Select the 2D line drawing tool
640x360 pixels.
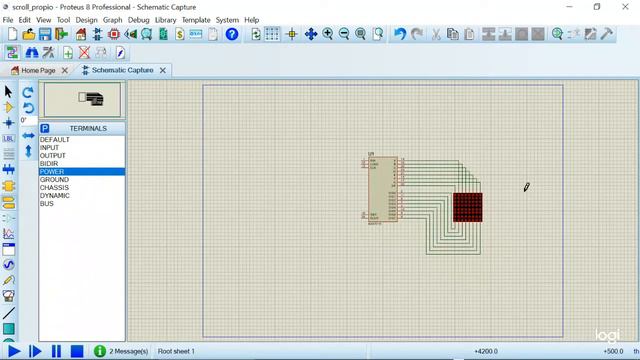tap(8, 313)
